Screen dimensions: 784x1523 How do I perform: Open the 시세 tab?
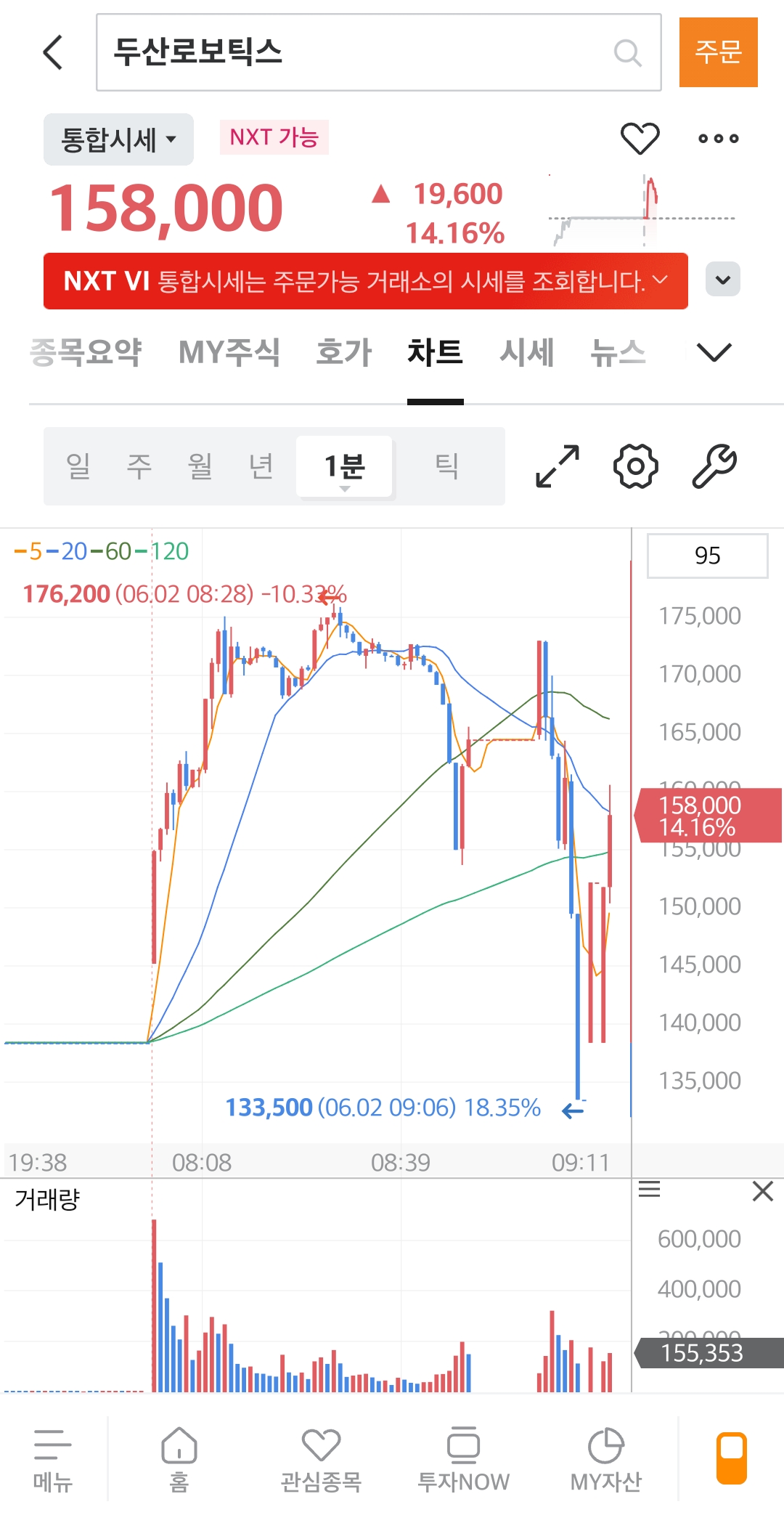click(x=526, y=352)
